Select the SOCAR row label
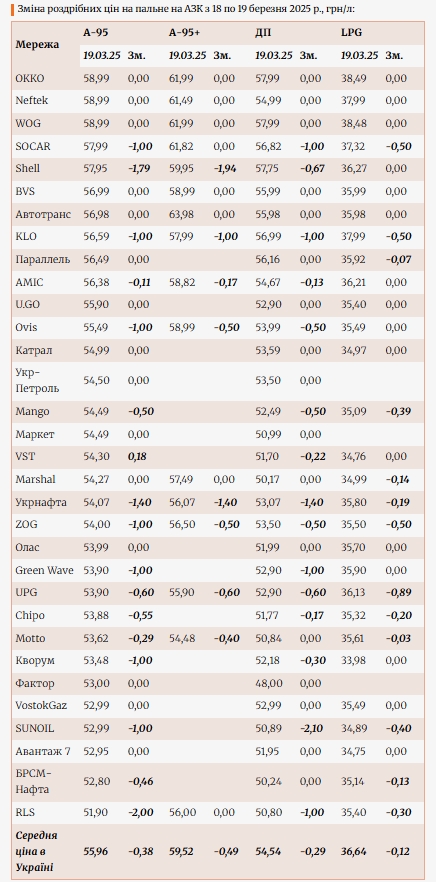The width and height of the screenshot is (436, 882). (x=33, y=146)
